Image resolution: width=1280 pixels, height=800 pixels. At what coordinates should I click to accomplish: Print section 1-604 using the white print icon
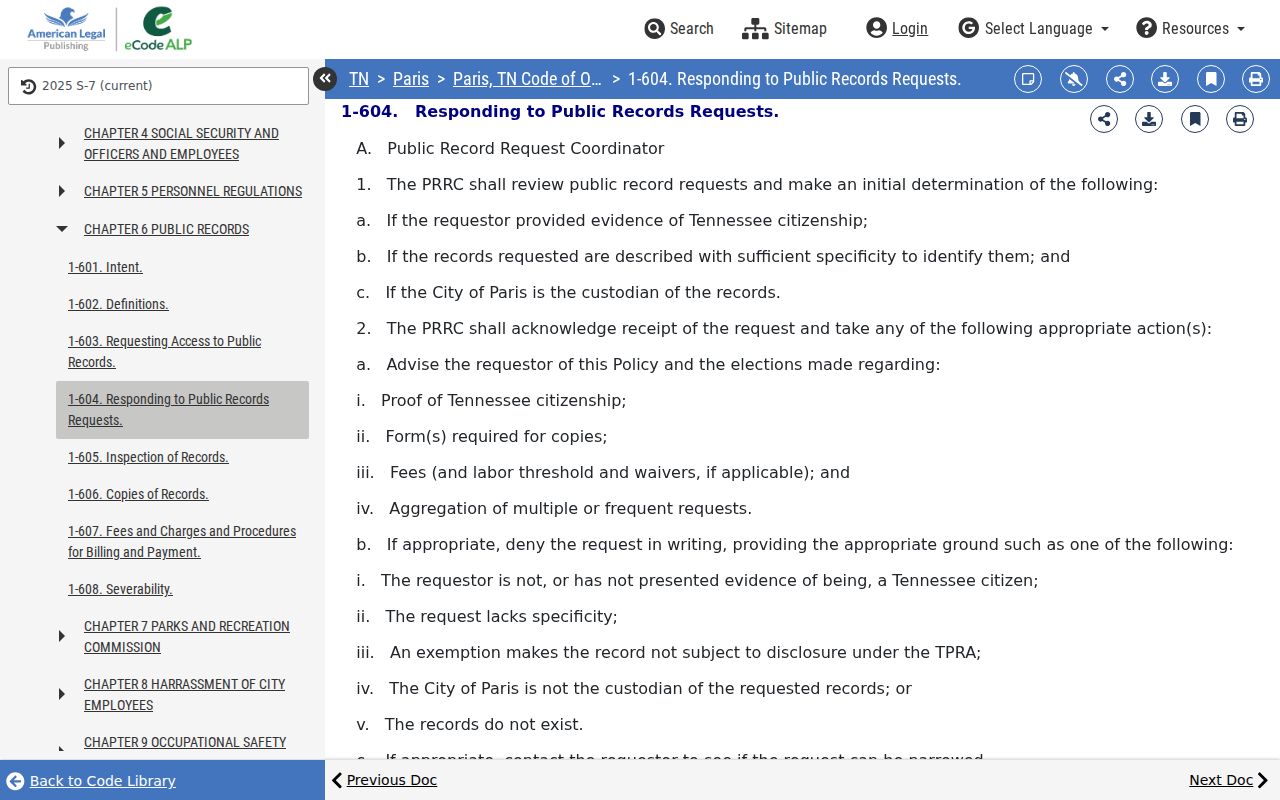tap(1240, 119)
